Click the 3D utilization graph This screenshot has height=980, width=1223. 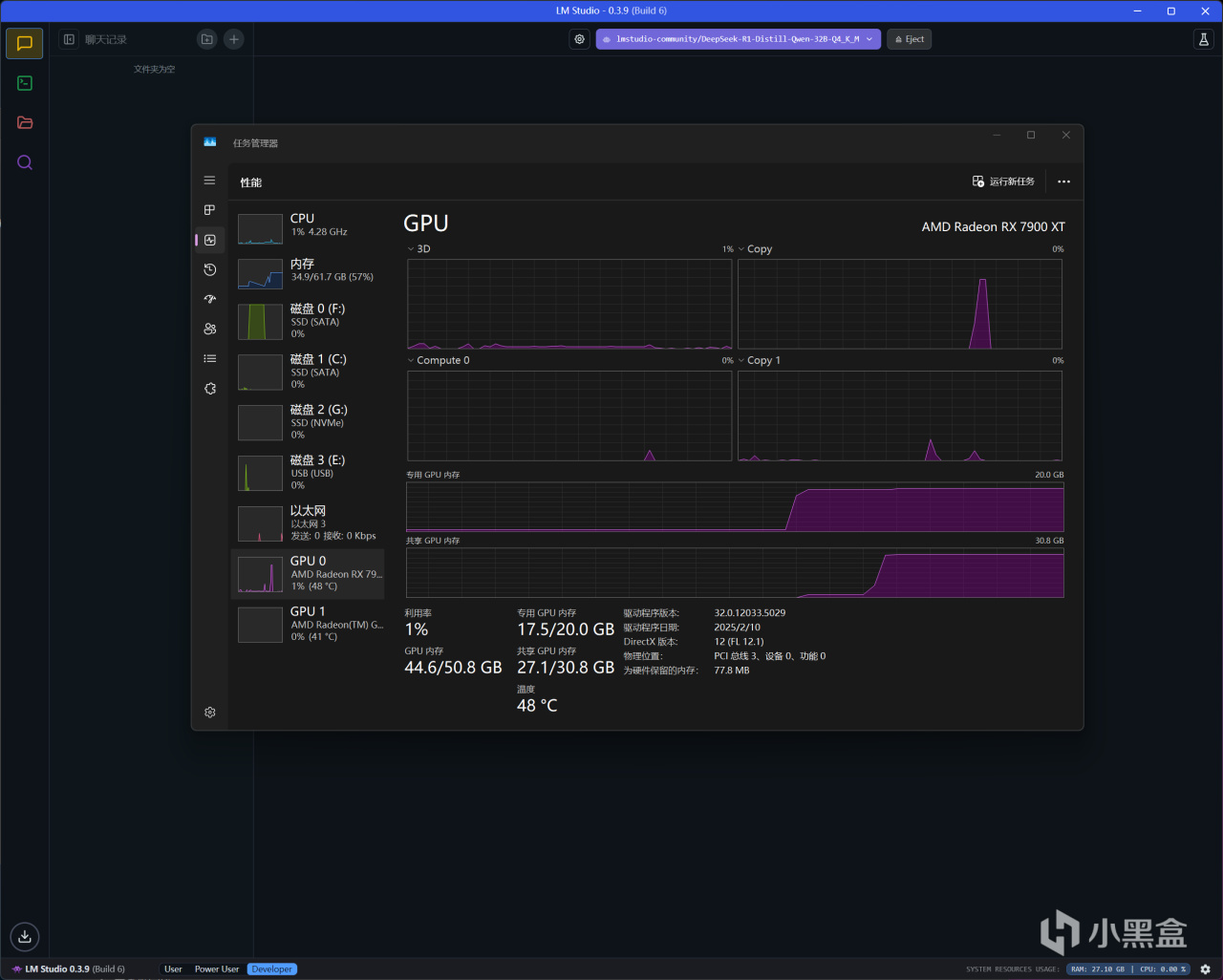(569, 305)
